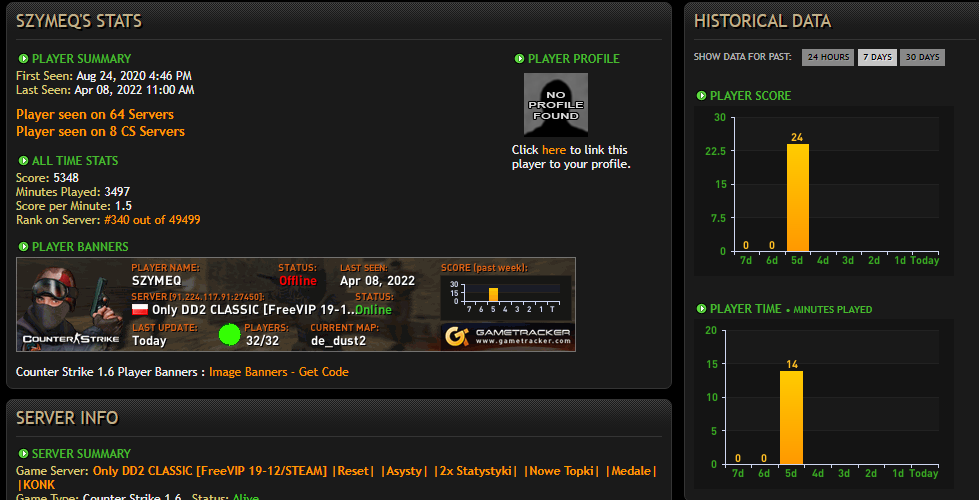Click the green online status dot in the banner
The image size is (979, 500).
pyautogui.click(x=230, y=335)
